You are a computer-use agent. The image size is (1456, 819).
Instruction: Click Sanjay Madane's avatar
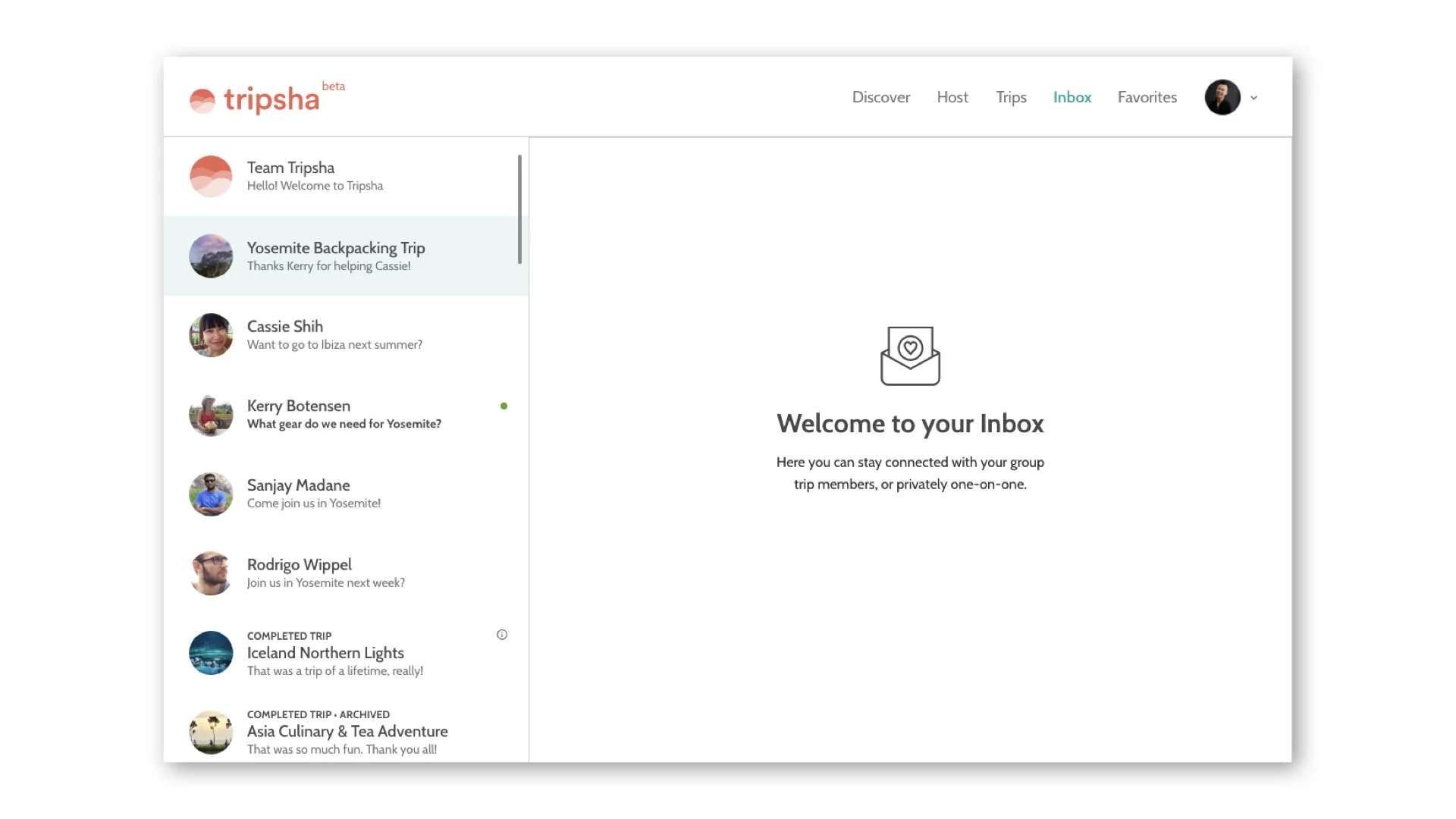coord(211,494)
